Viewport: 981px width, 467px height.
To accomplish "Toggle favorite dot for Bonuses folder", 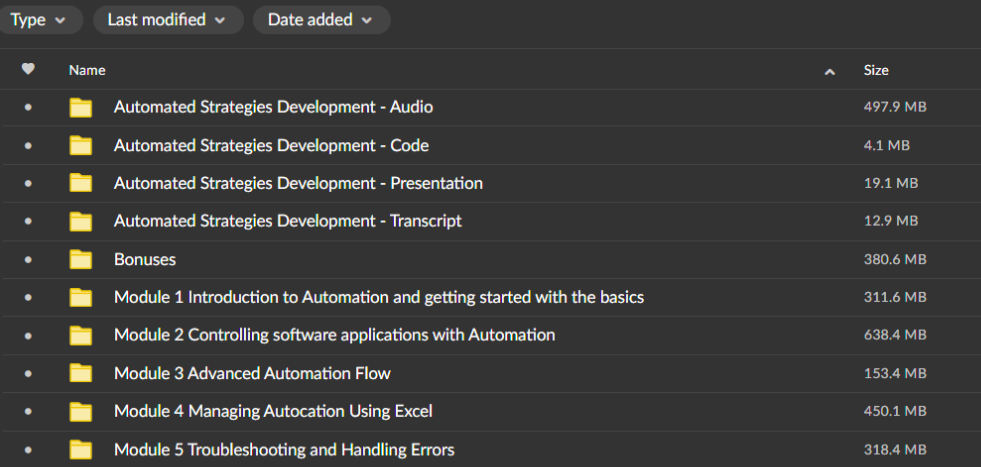I will [28, 259].
